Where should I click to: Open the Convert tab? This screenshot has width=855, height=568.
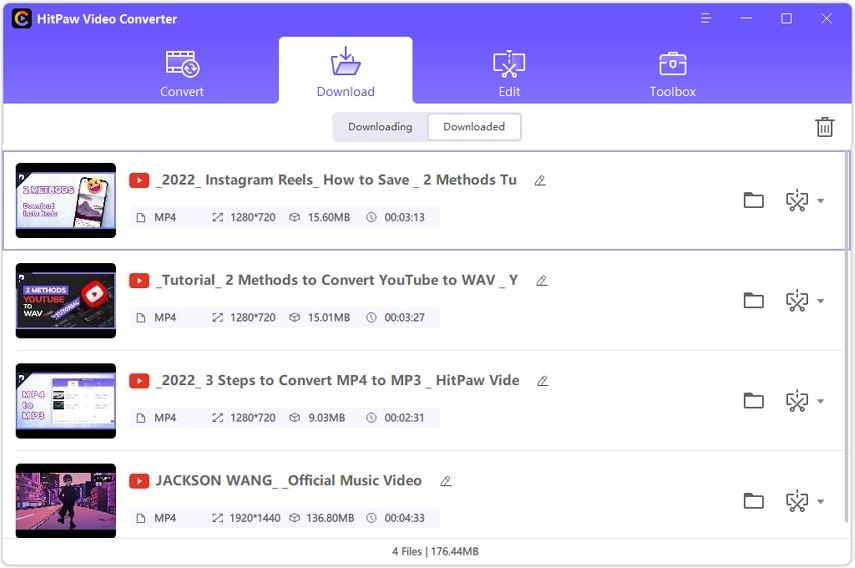coord(182,74)
